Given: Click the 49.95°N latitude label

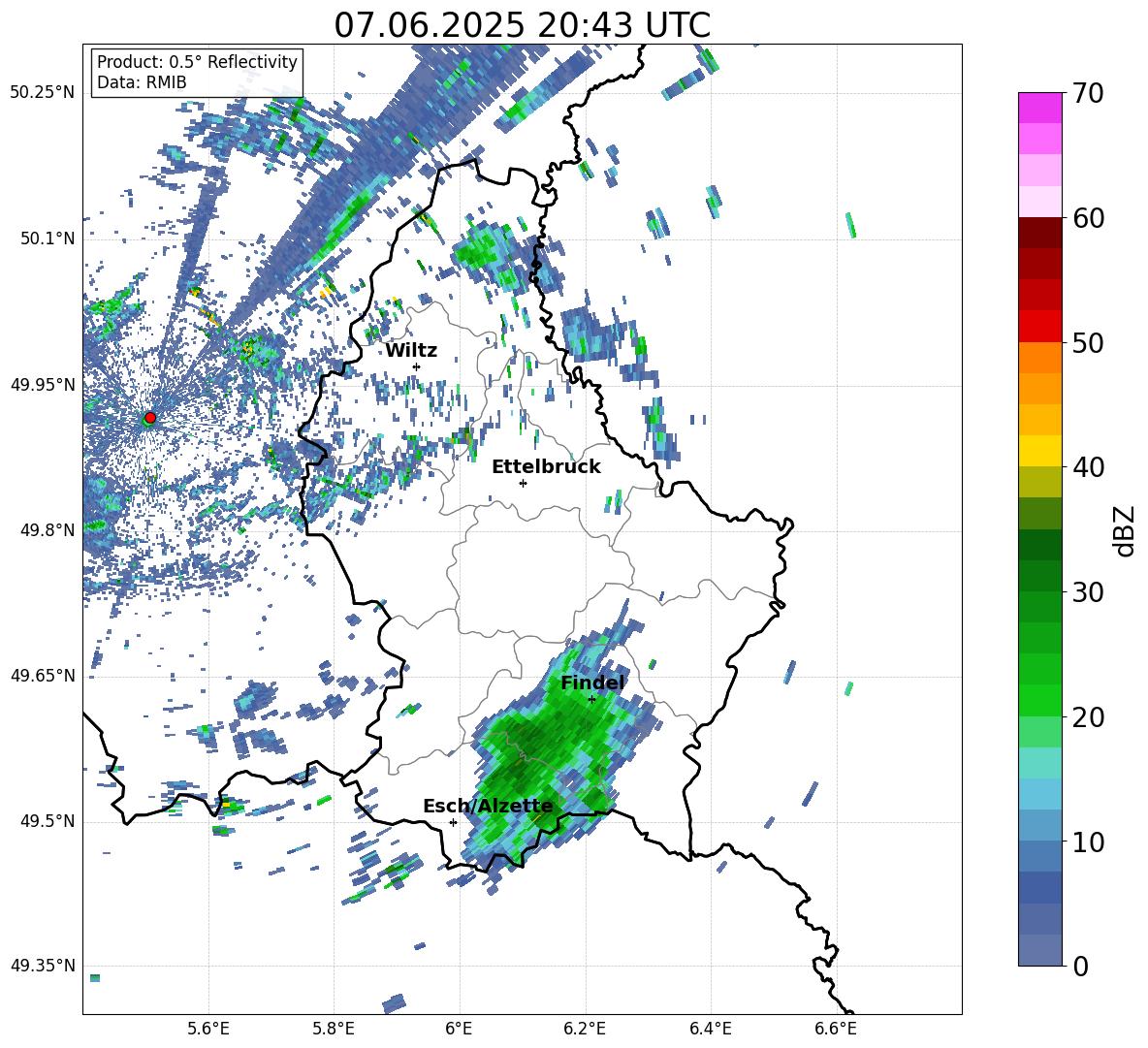Looking at the screenshot, I should (x=43, y=385).
